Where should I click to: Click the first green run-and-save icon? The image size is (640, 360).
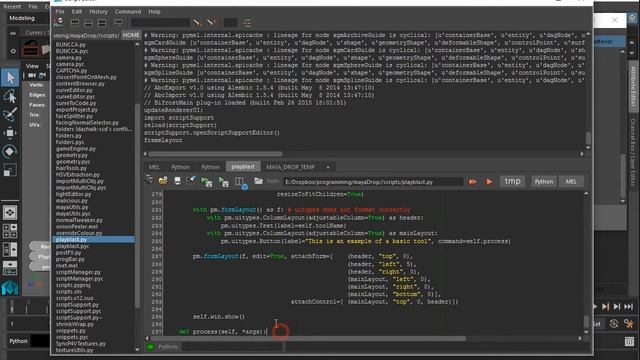[207, 181]
